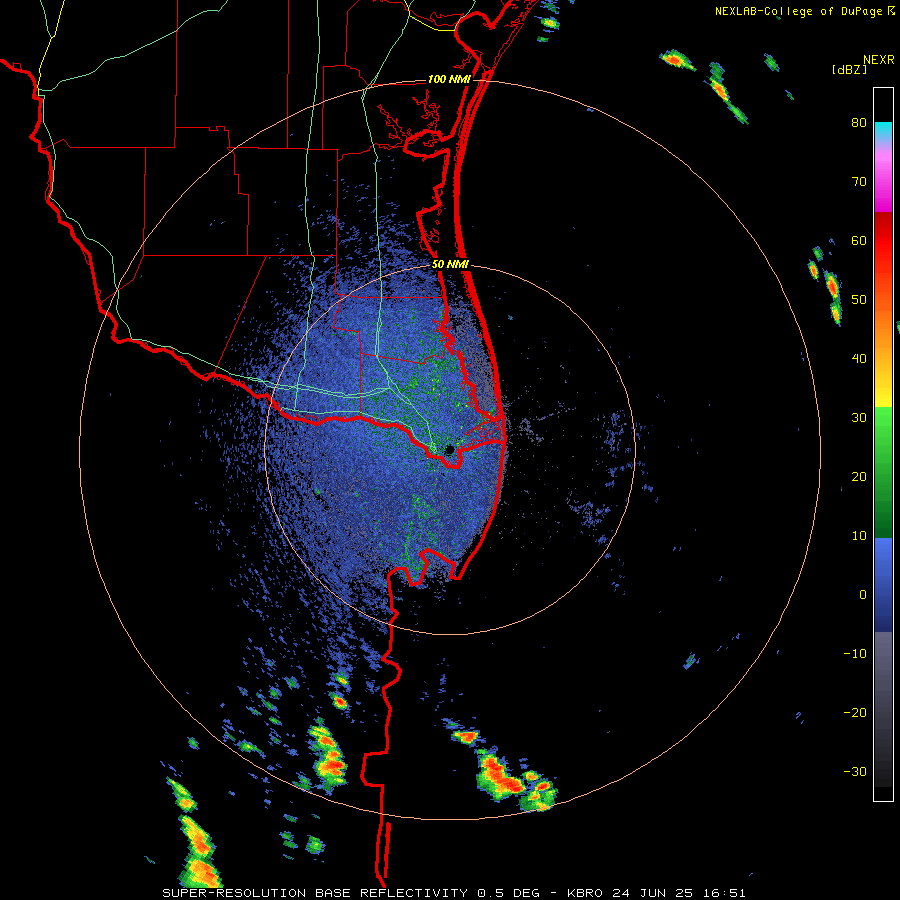Image resolution: width=900 pixels, height=900 pixels.
Task: Click the 60 value on the dBZ scale
Action: (859, 241)
